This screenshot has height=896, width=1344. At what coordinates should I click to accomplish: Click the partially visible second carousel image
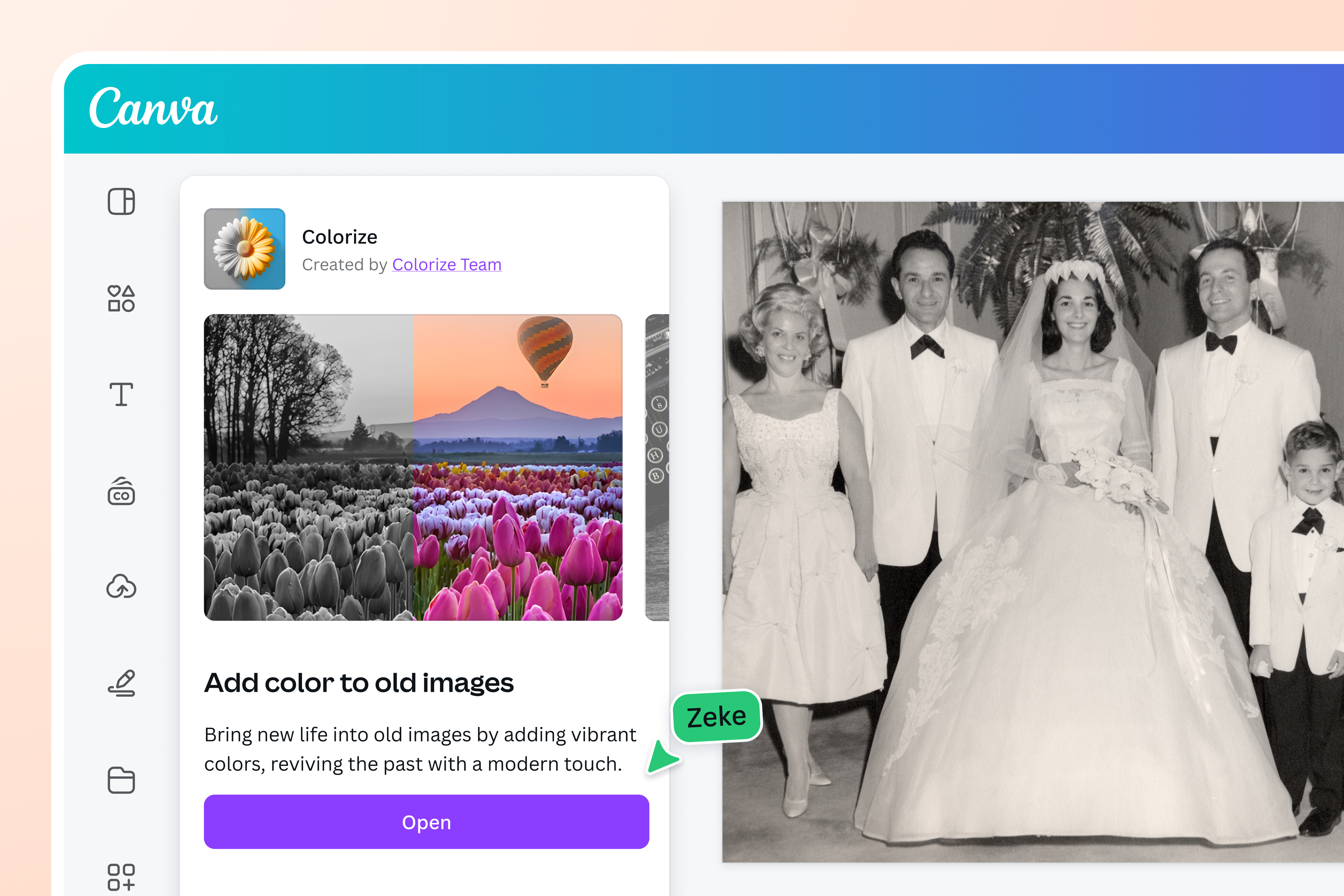tap(657, 467)
